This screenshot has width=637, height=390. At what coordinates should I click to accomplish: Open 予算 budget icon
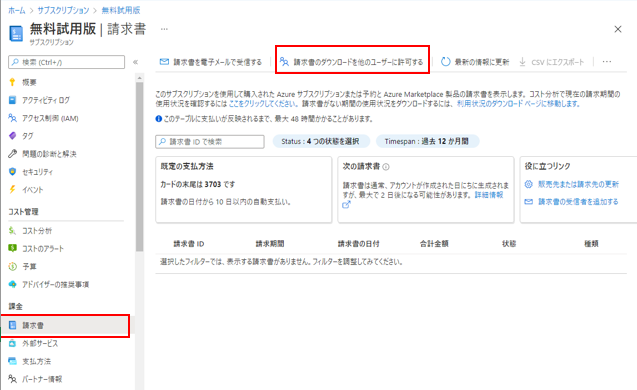(x=13, y=266)
